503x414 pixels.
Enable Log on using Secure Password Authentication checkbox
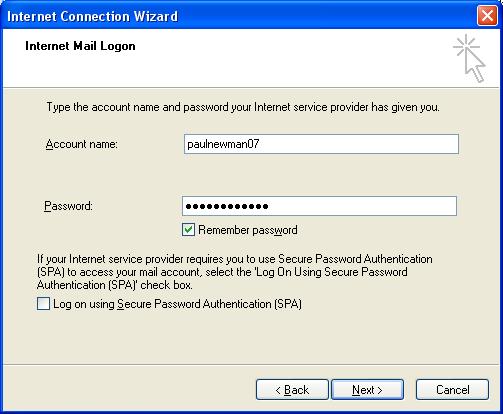43,304
